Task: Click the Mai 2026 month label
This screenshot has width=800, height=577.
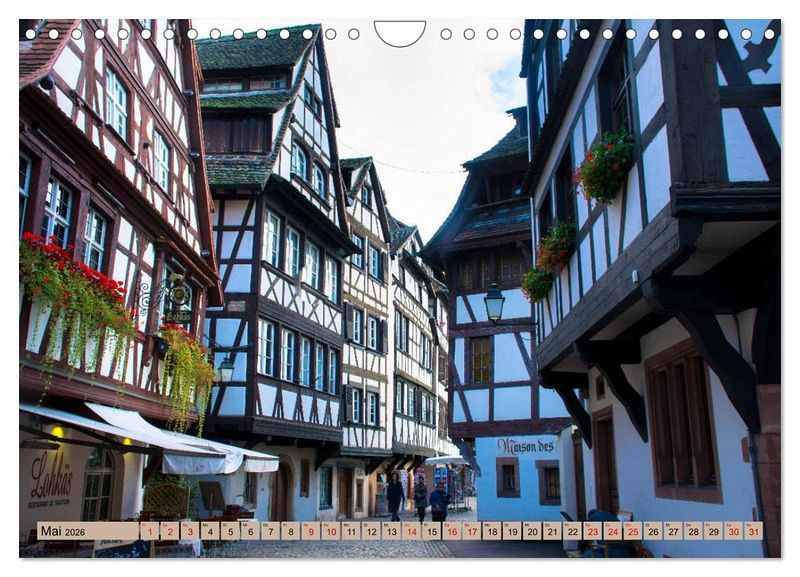Action: (63, 531)
